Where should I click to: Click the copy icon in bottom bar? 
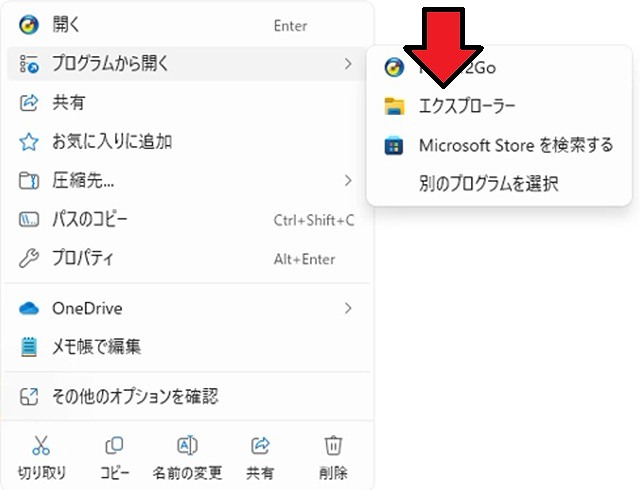click(114, 445)
